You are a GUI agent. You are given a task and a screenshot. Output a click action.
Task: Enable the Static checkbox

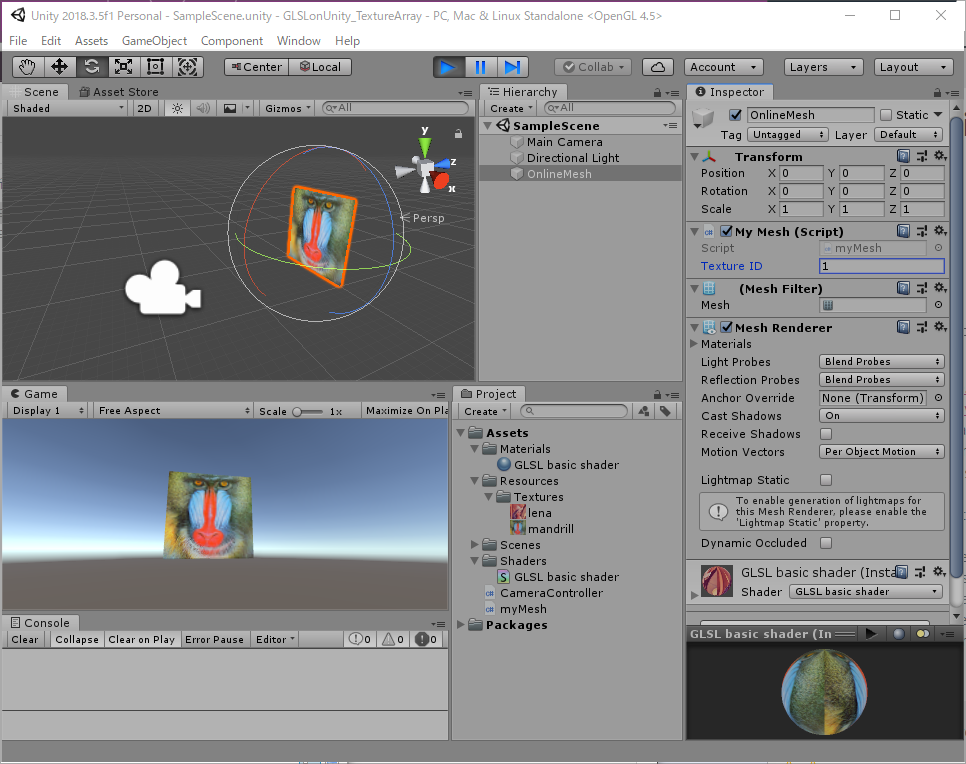(x=886, y=115)
